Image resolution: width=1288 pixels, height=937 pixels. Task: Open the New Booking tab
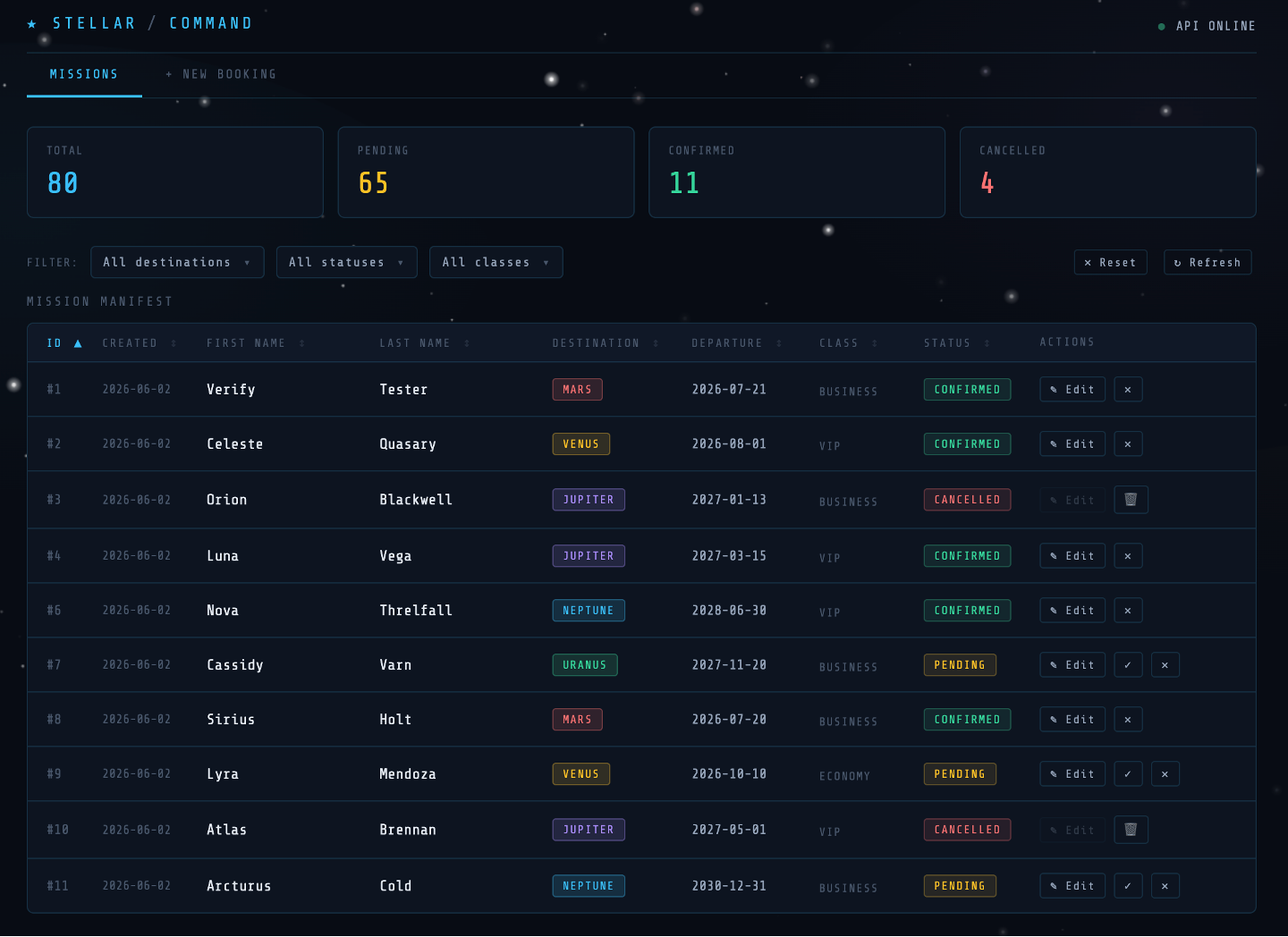(x=221, y=74)
